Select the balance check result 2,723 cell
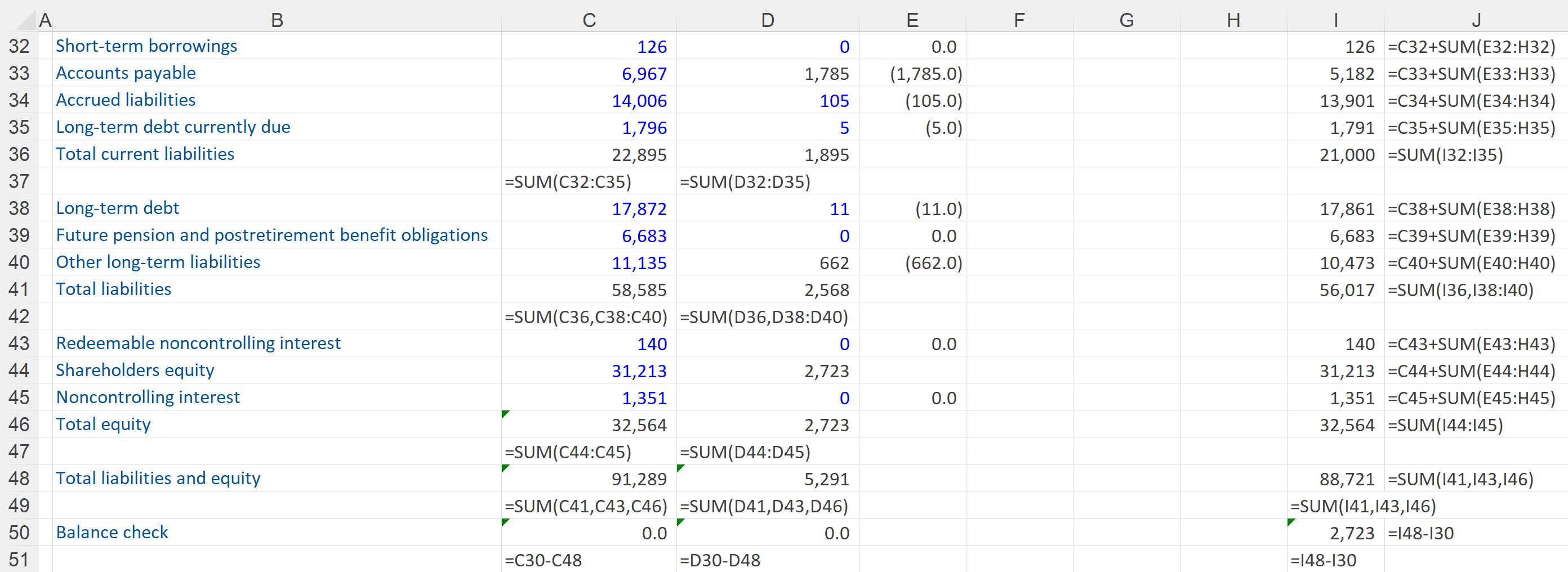 pos(1351,534)
